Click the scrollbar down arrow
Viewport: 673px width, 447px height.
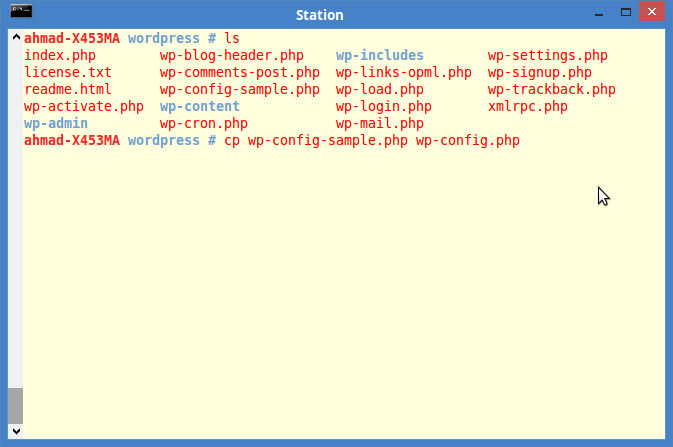tap(16, 431)
